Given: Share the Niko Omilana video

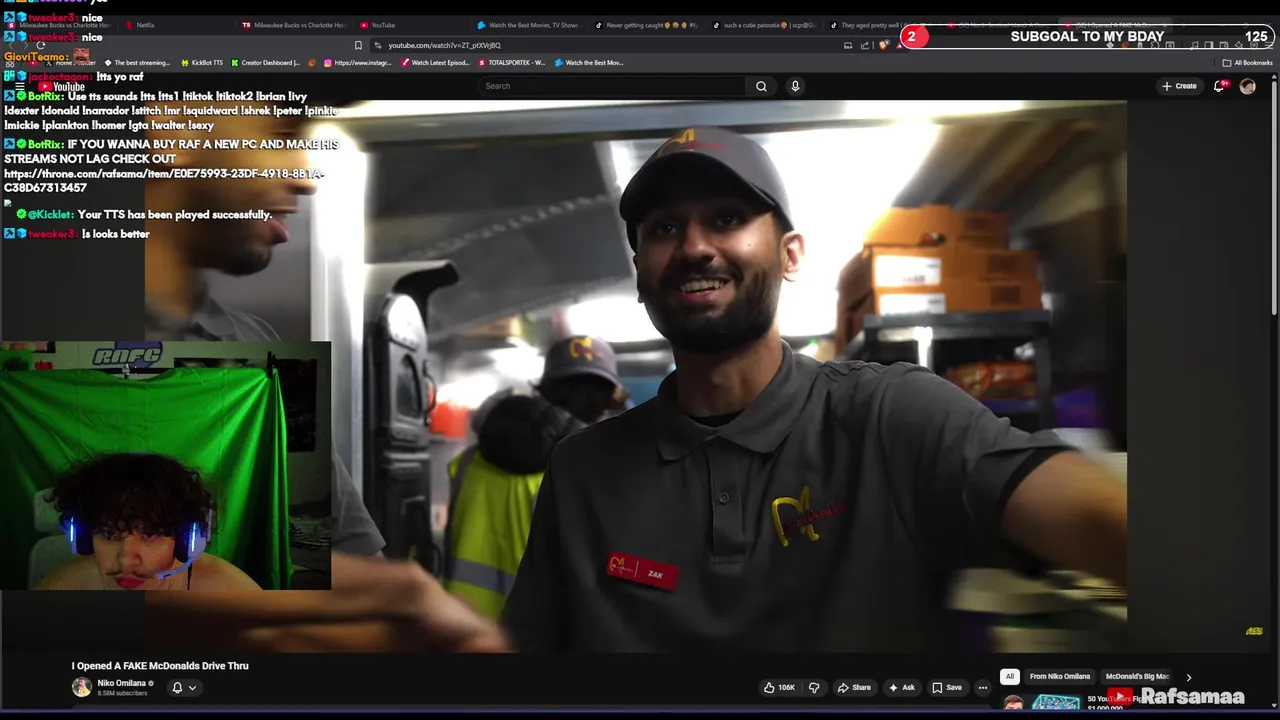Looking at the screenshot, I should coord(854,687).
